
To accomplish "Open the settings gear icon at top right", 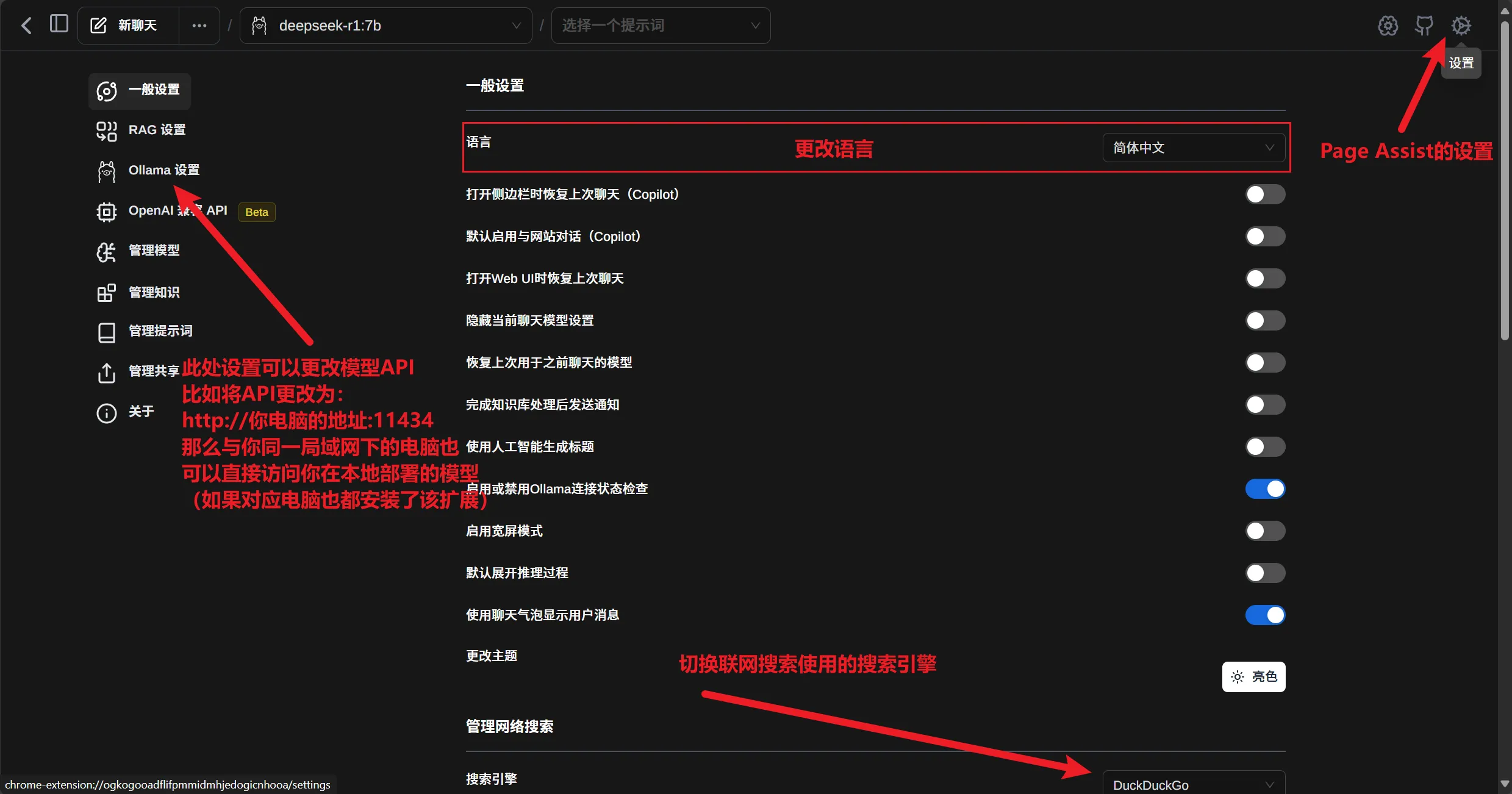I will pos(1461,26).
